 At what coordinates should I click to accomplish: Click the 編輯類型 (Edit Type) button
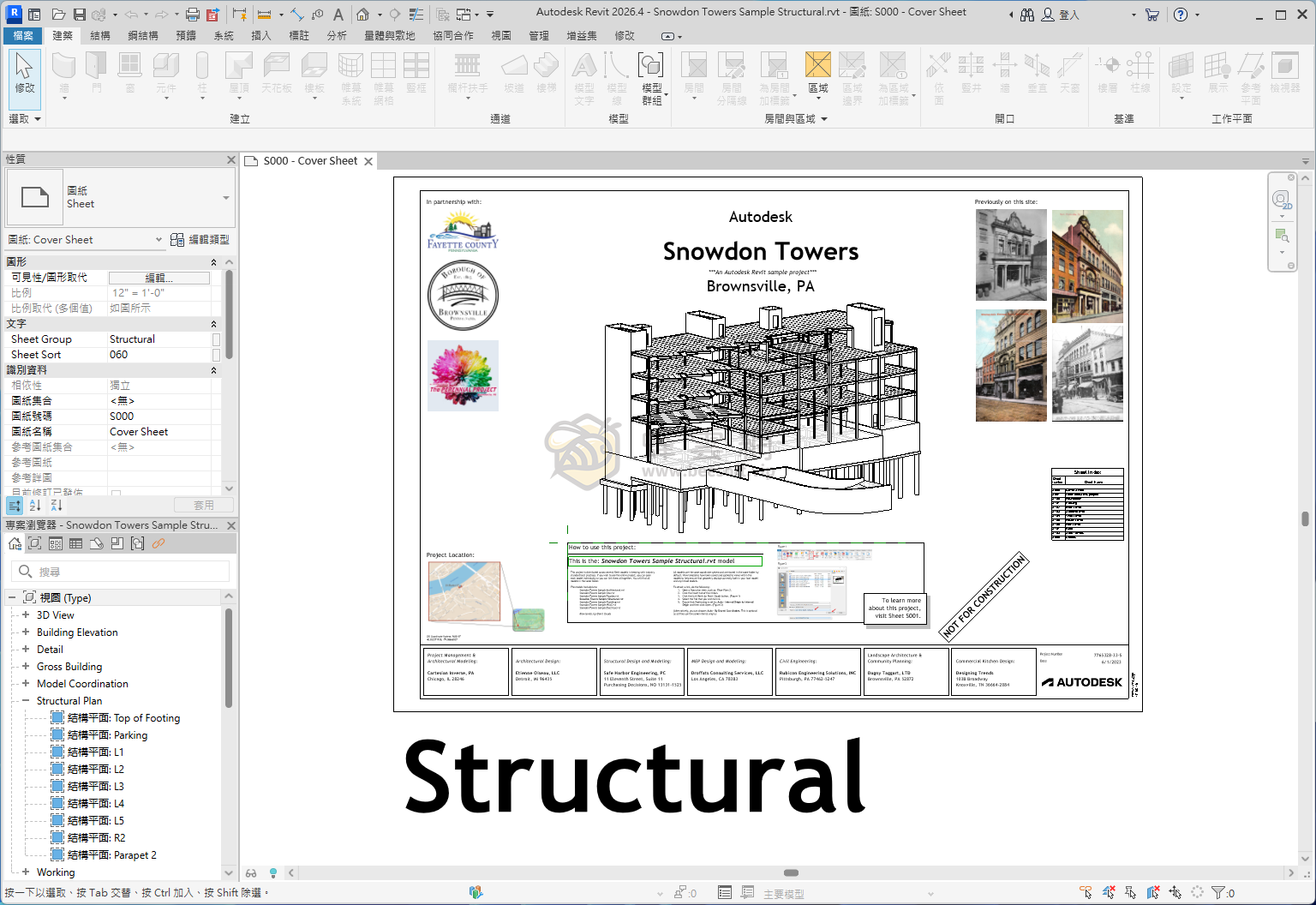click(200, 240)
